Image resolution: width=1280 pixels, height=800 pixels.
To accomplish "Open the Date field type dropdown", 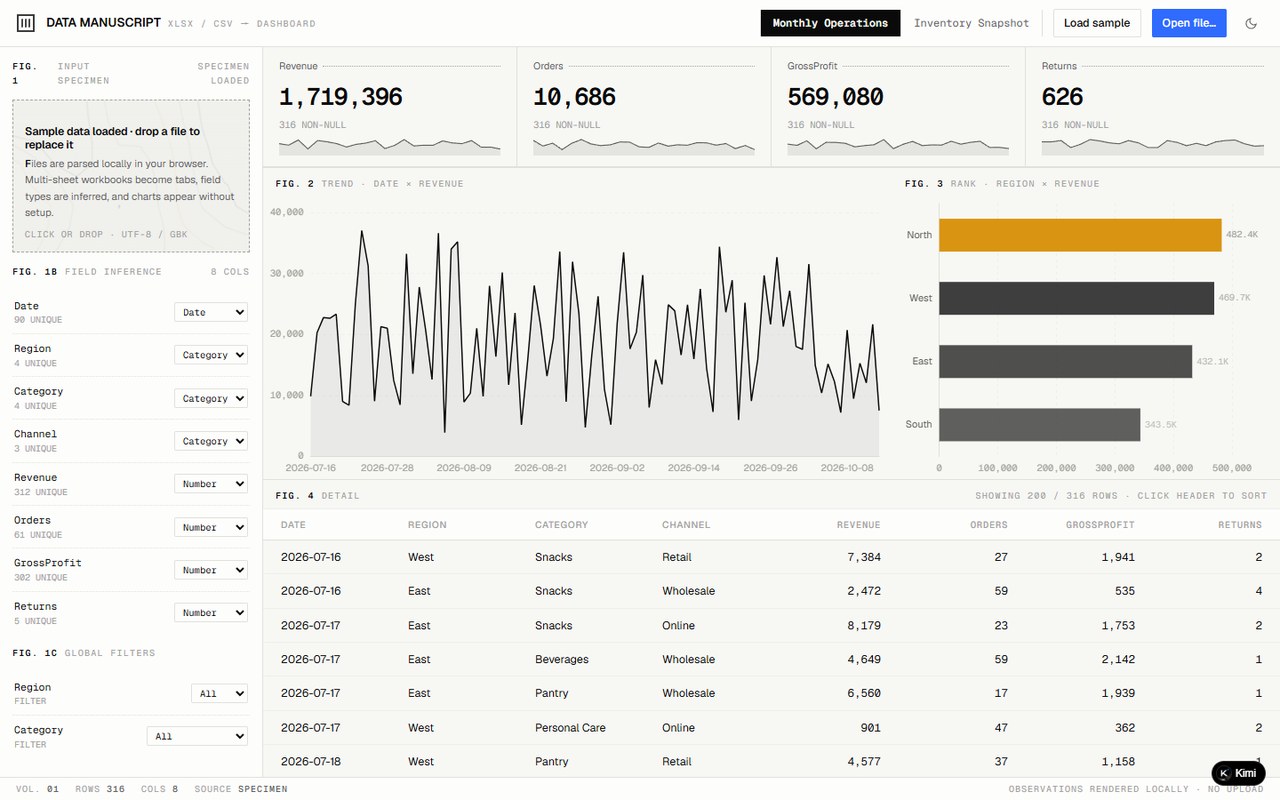I will point(211,312).
